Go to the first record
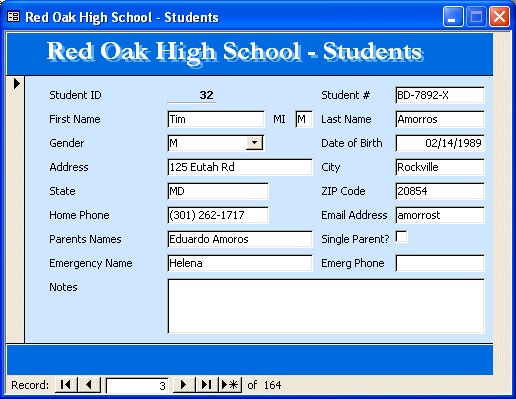 pyautogui.click(x=66, y=385)
